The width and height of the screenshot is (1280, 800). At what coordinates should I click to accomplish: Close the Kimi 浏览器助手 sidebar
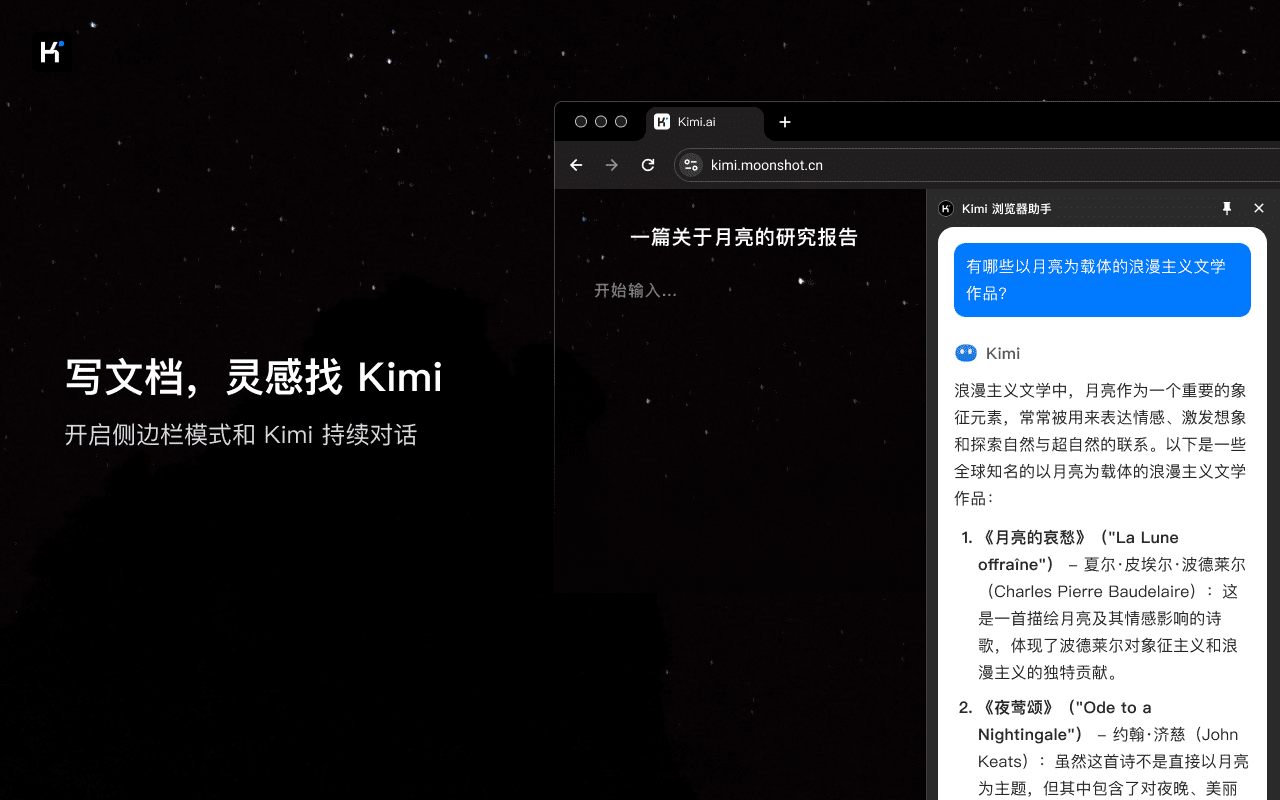click(1258, 208)
